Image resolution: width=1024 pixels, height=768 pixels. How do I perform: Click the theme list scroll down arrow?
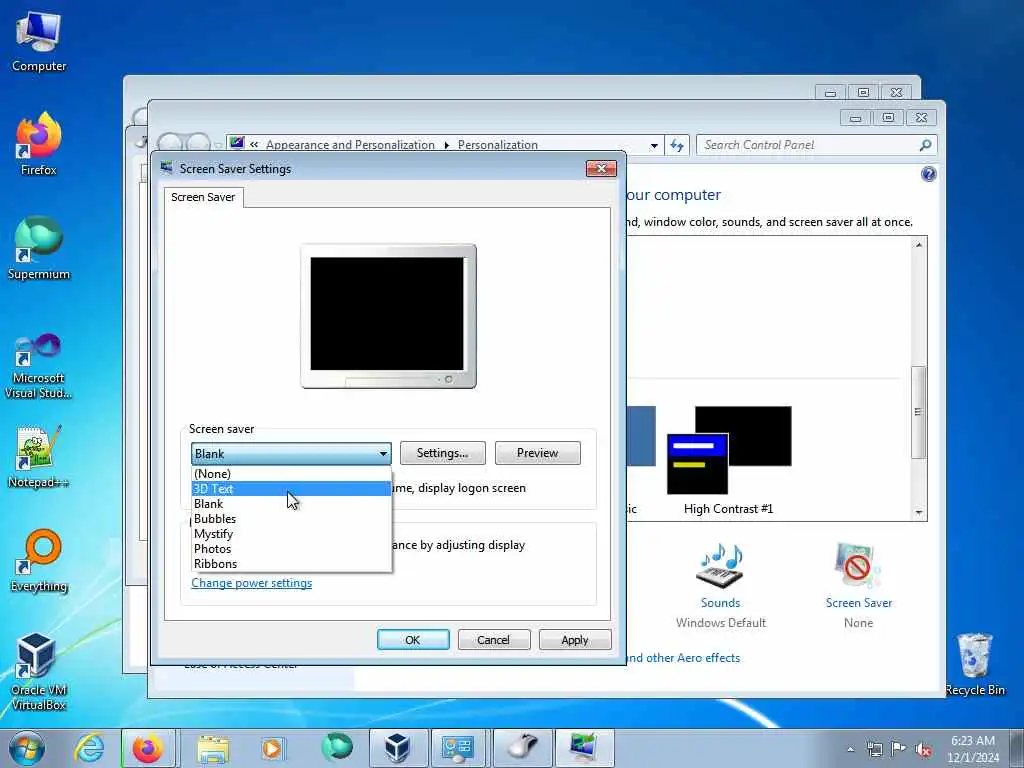[x=919, y=513]
